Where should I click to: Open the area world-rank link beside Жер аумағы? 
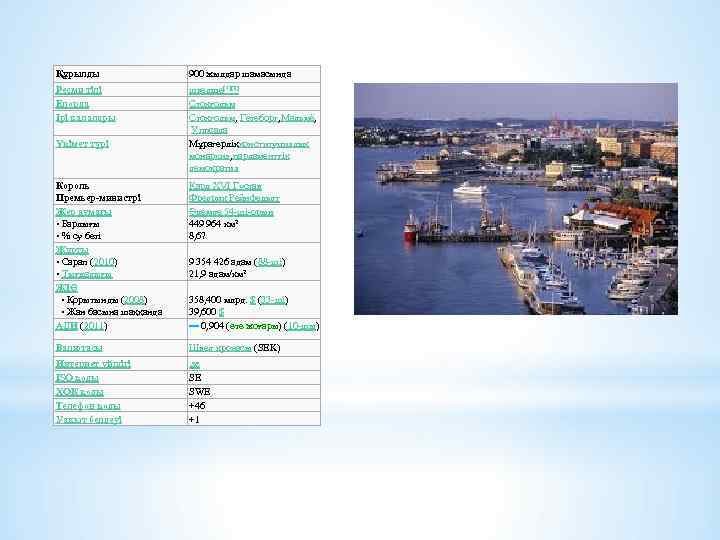pyautogui.click(x=231, y=212)
